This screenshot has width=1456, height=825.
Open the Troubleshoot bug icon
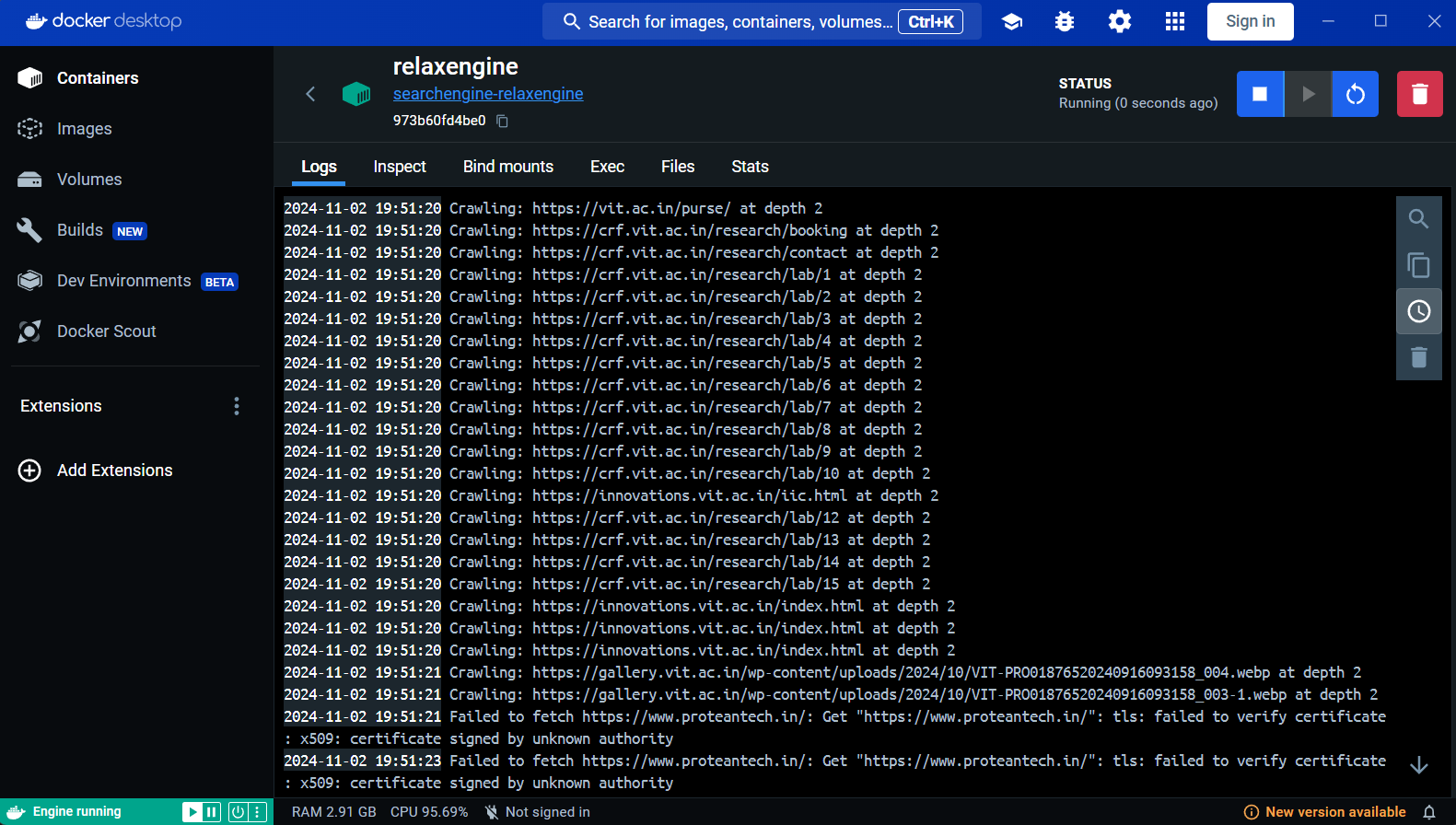click(x=1065, y=21)
